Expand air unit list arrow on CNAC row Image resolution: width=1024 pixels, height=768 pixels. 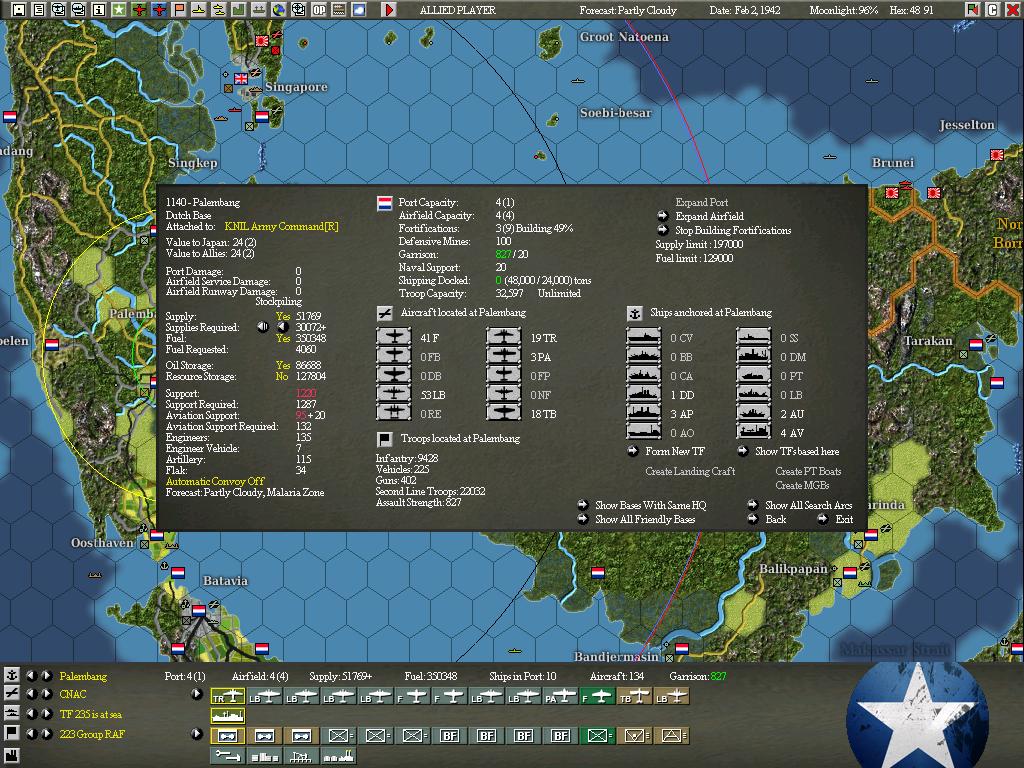pos(197,694)
